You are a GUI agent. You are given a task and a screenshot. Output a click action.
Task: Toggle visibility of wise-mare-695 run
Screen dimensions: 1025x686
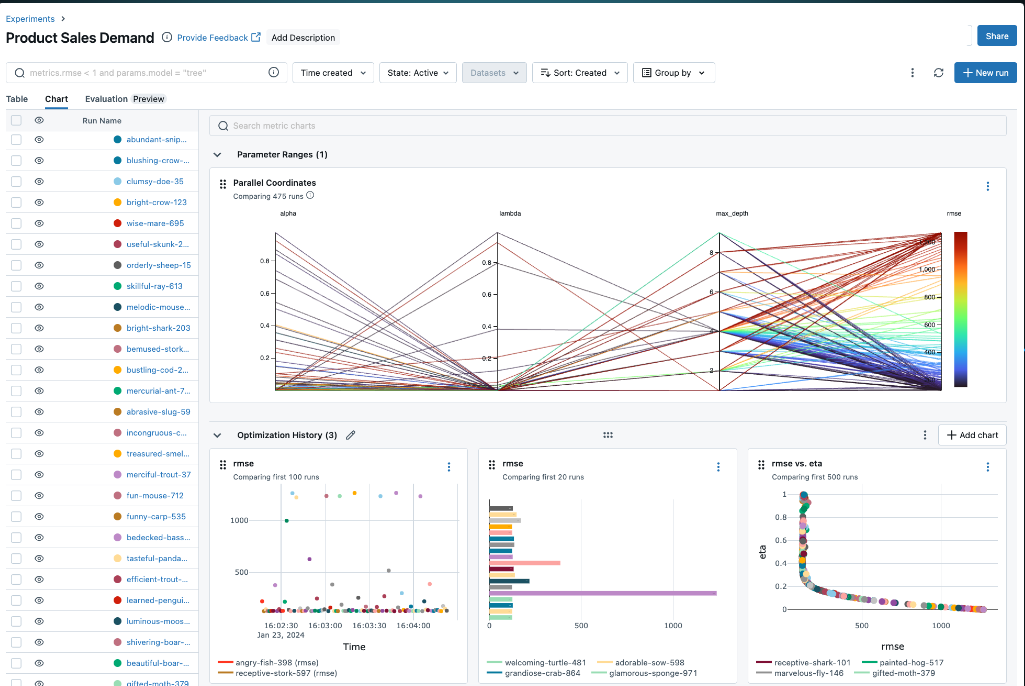pos(39,223)
